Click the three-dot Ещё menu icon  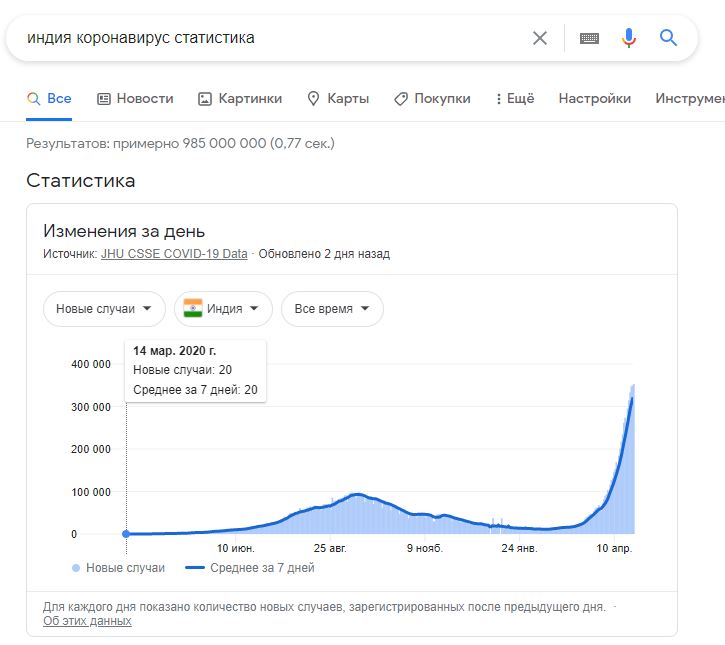point(498,98)
